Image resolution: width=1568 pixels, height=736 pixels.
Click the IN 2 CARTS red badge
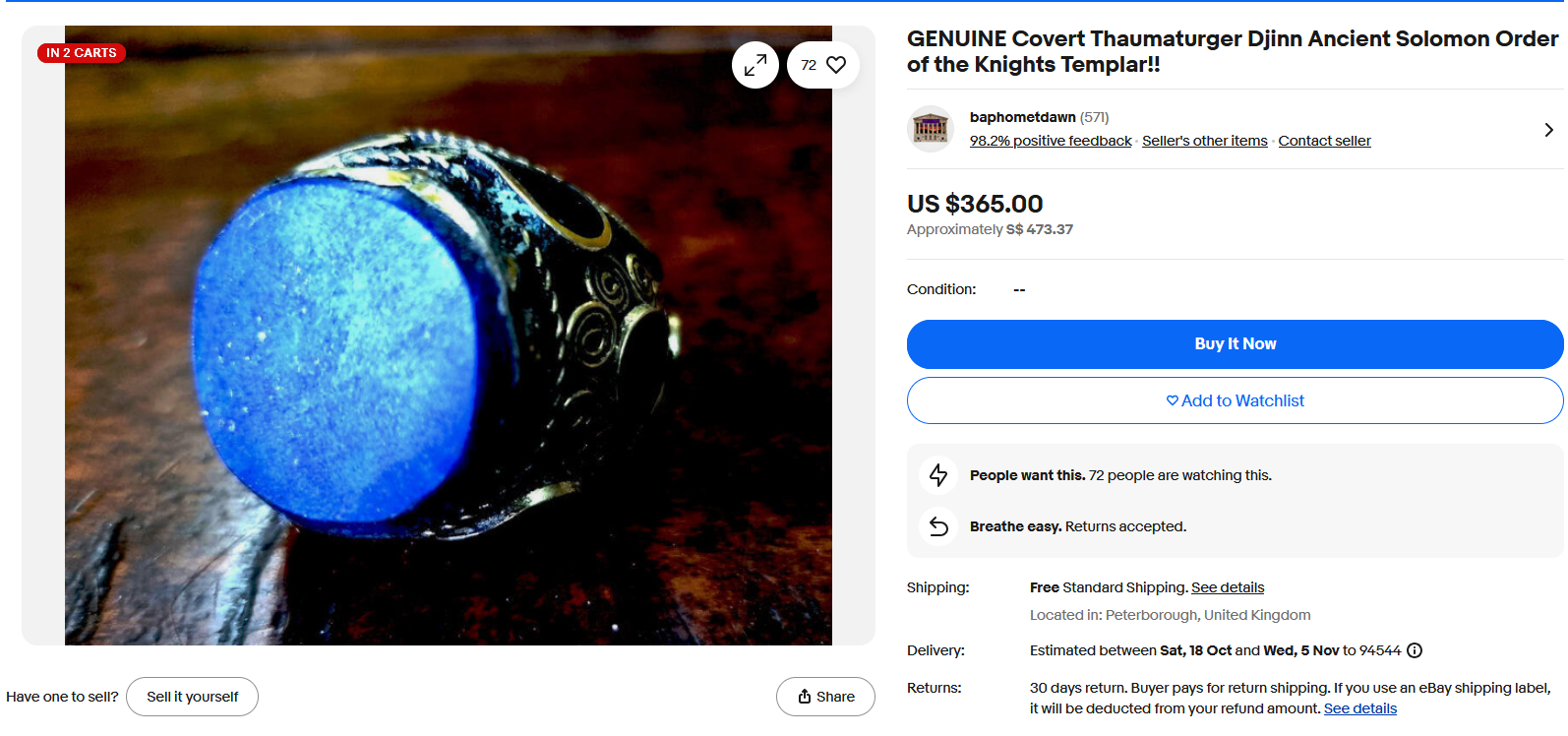[x=82, y=53]
